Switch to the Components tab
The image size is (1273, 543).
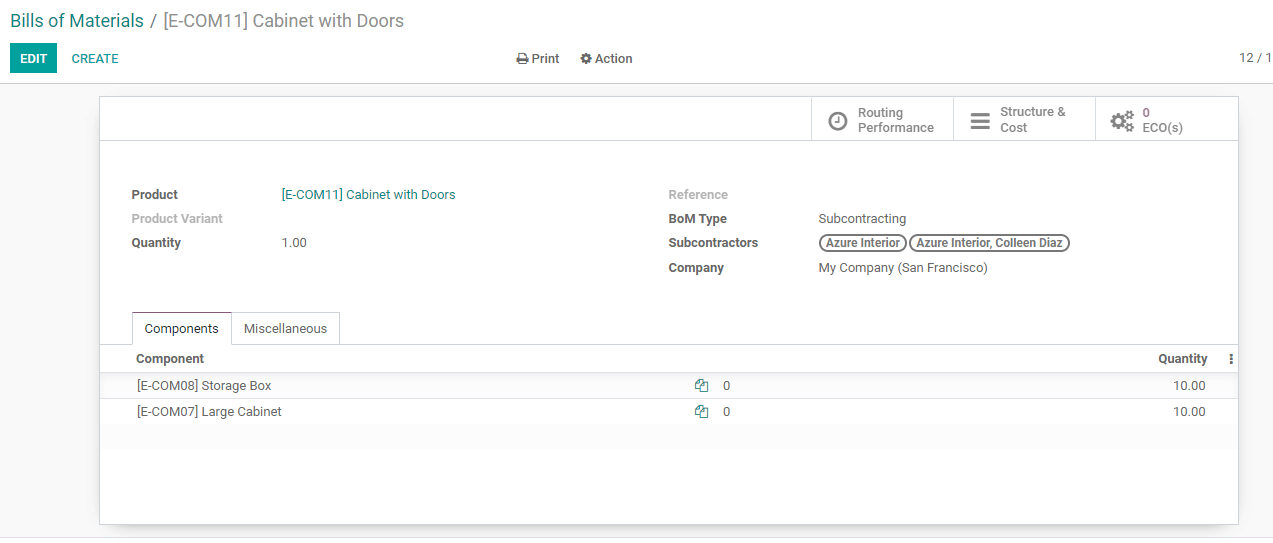coord(182,328)
